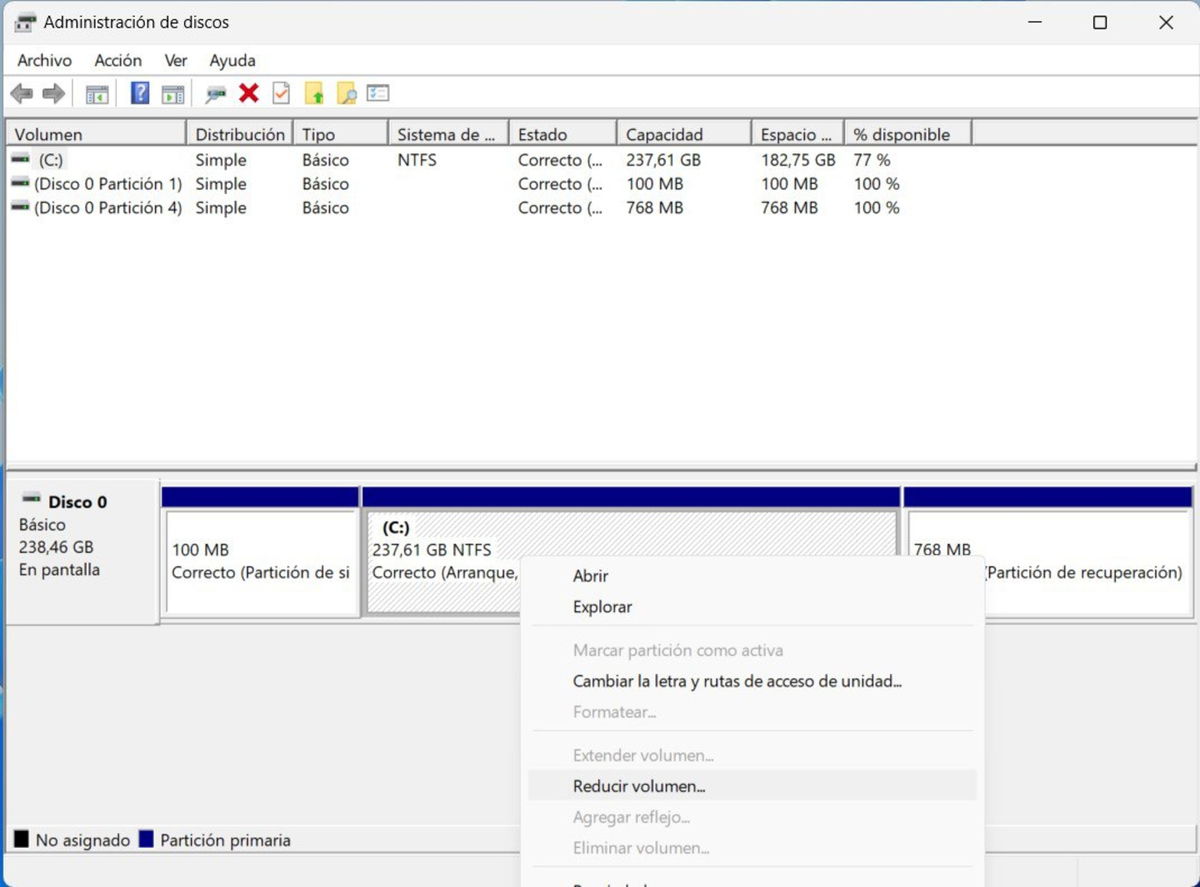The width and height of the screenshot is (1200, 887).
Task: Open the Ver menu
Action: (176, 60)
